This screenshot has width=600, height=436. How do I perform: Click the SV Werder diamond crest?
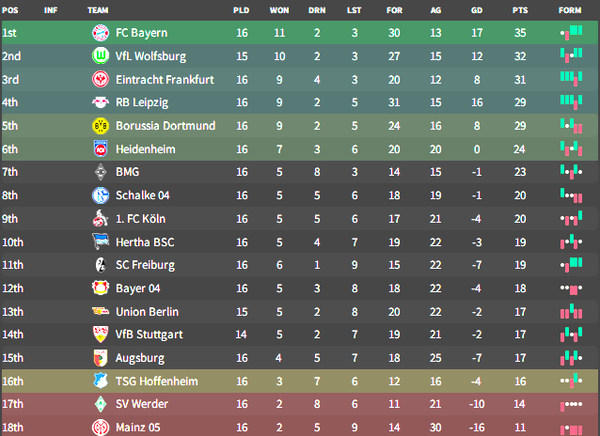point(100,404)
